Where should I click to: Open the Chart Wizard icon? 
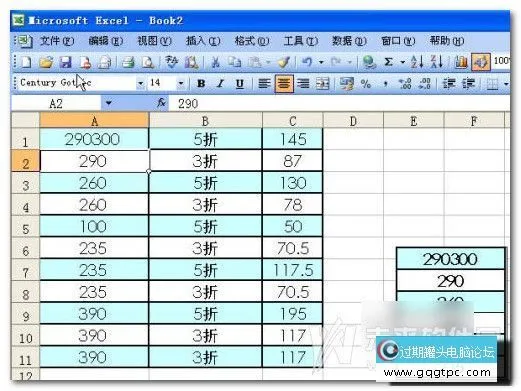pyautogui.click(x=461, y=62)
